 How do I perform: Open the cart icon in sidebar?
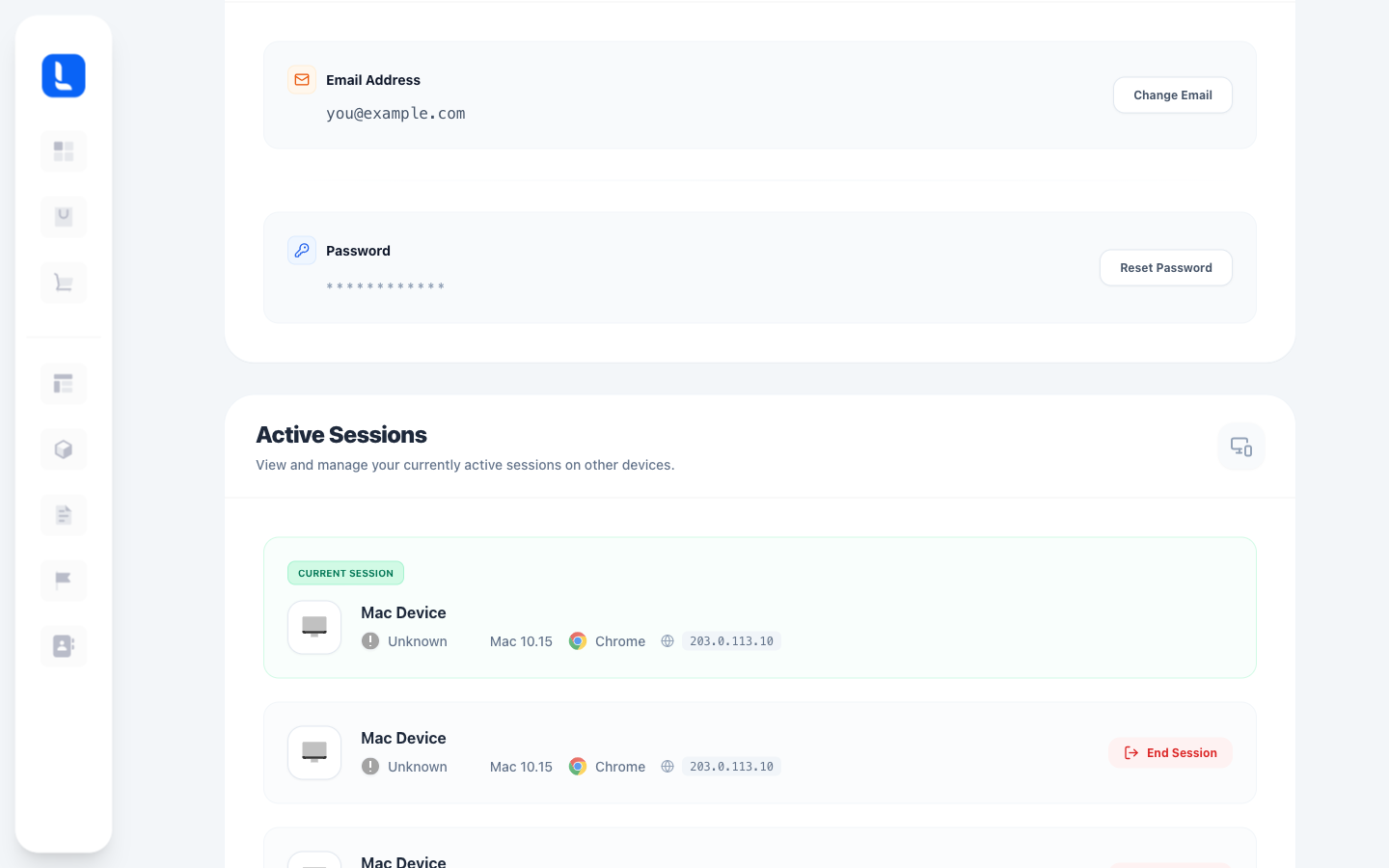(x=64, y=283)
